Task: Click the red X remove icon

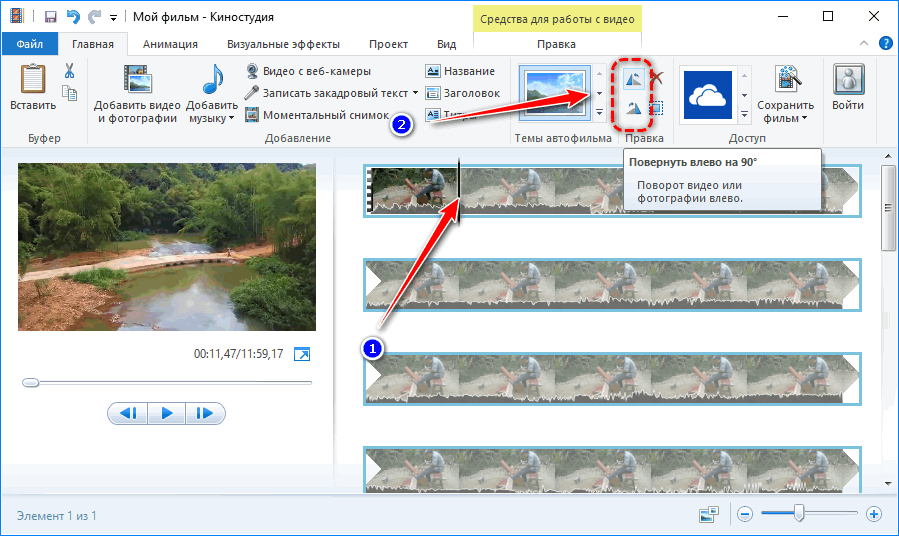Action: pos(657,78)
